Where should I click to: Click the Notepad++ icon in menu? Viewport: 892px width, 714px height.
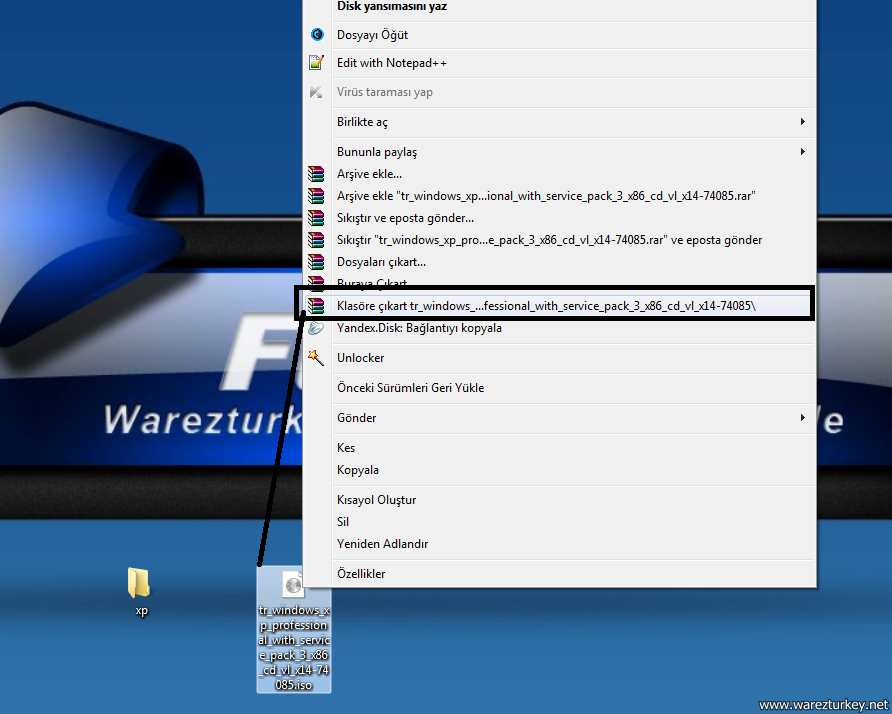point(316,63)
